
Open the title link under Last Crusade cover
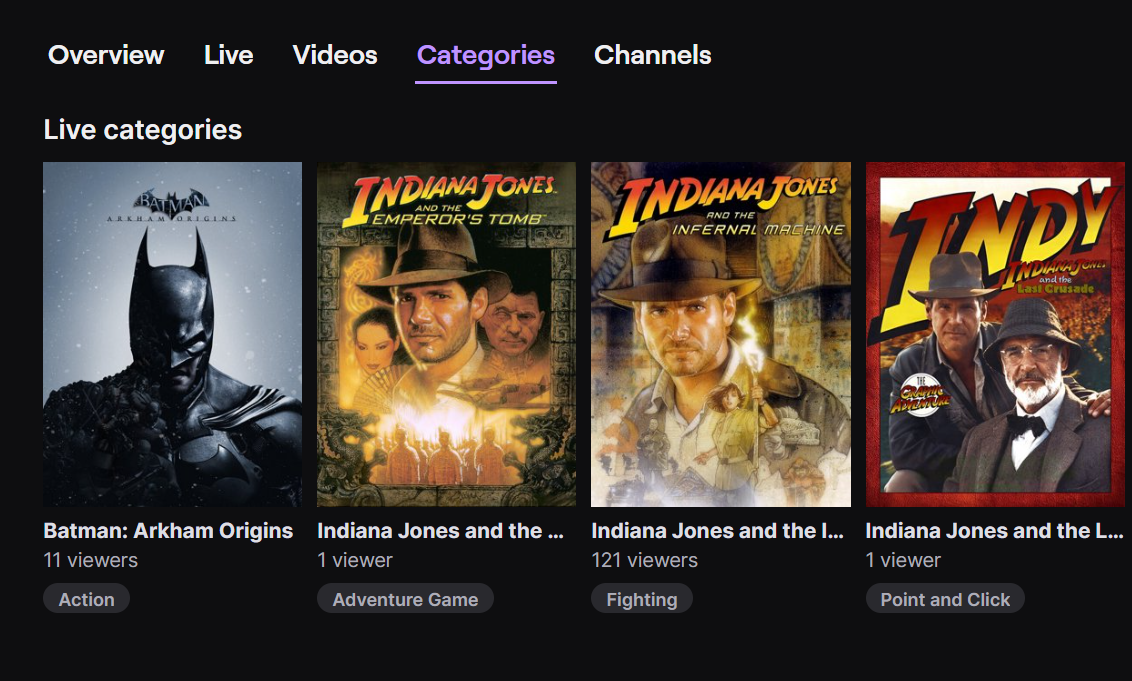tap(994, 531)
